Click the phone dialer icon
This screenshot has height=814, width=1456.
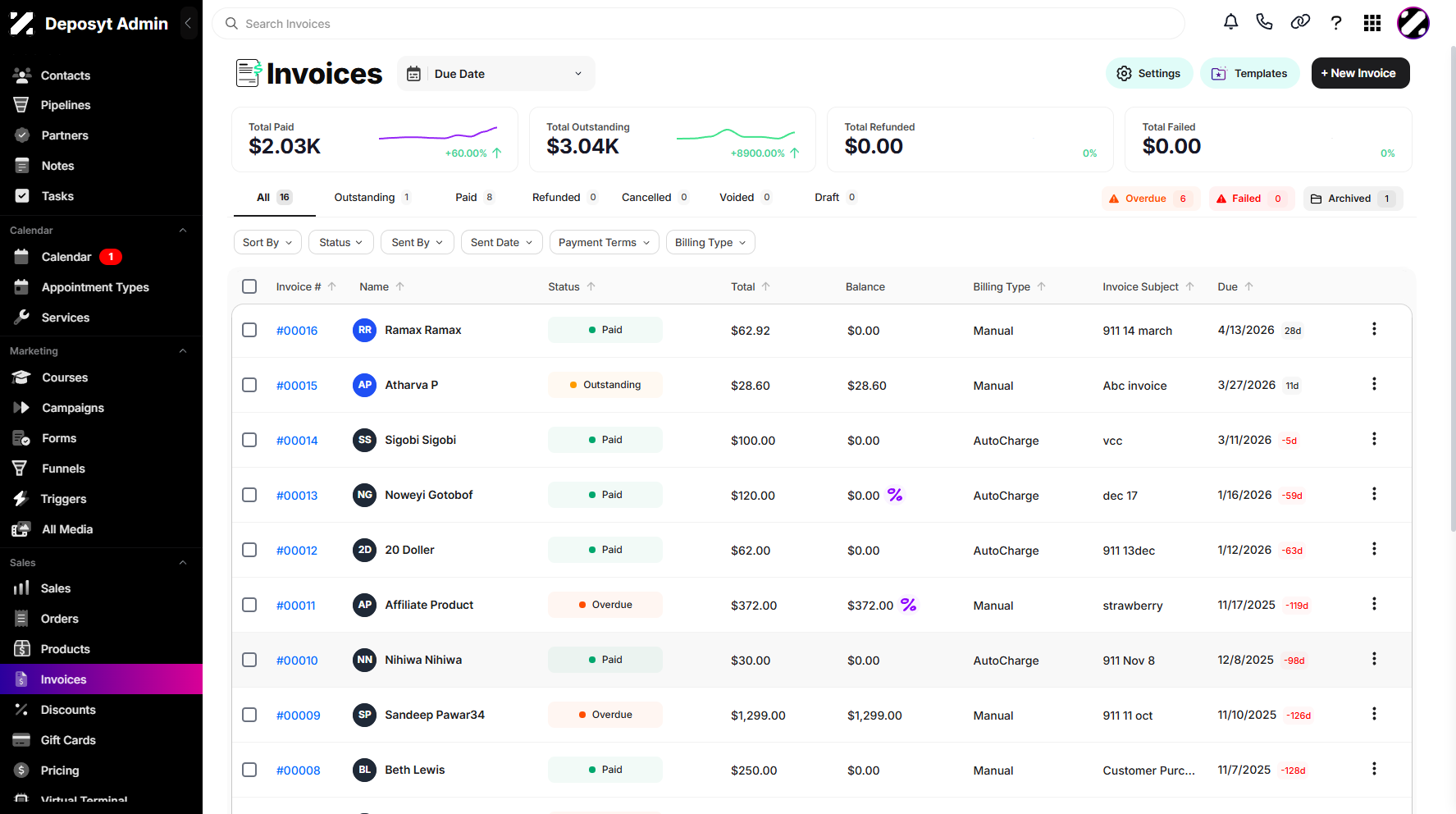click(x=1264, y=22)
